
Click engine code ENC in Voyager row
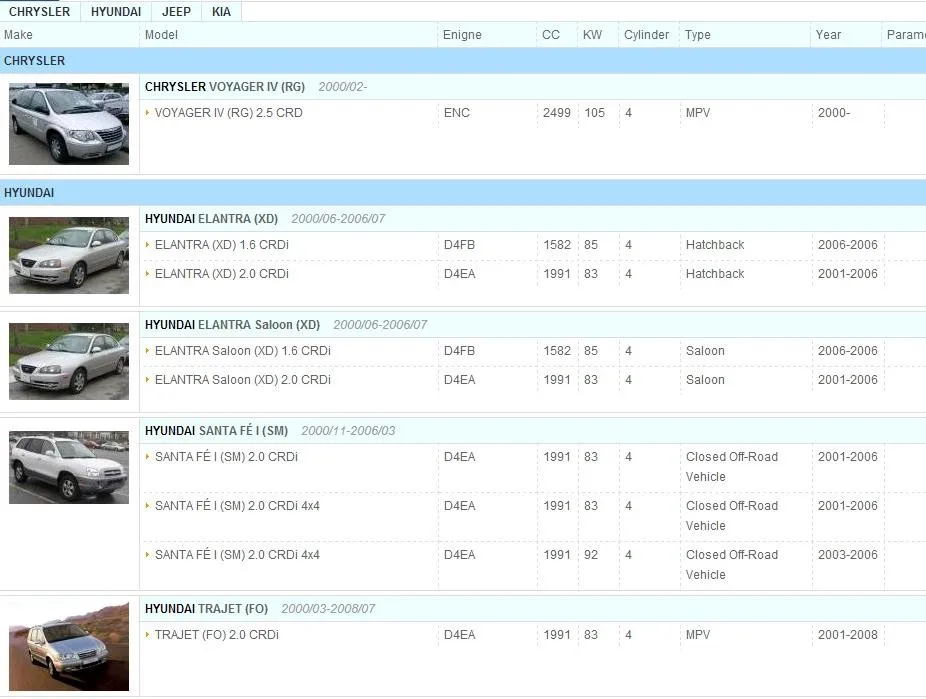tap(457, 113)
